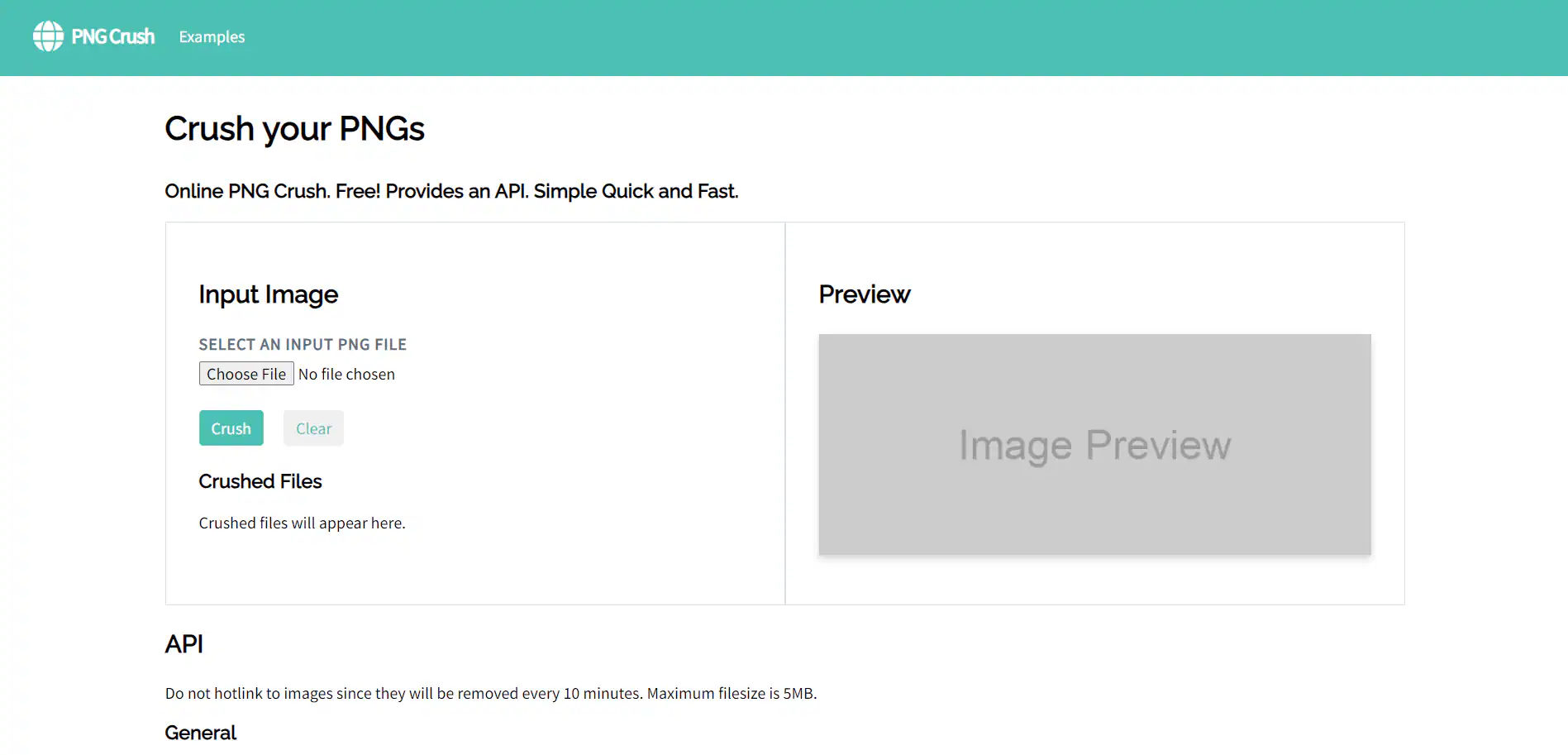Open the Examples menu item

tap(212, 37)
